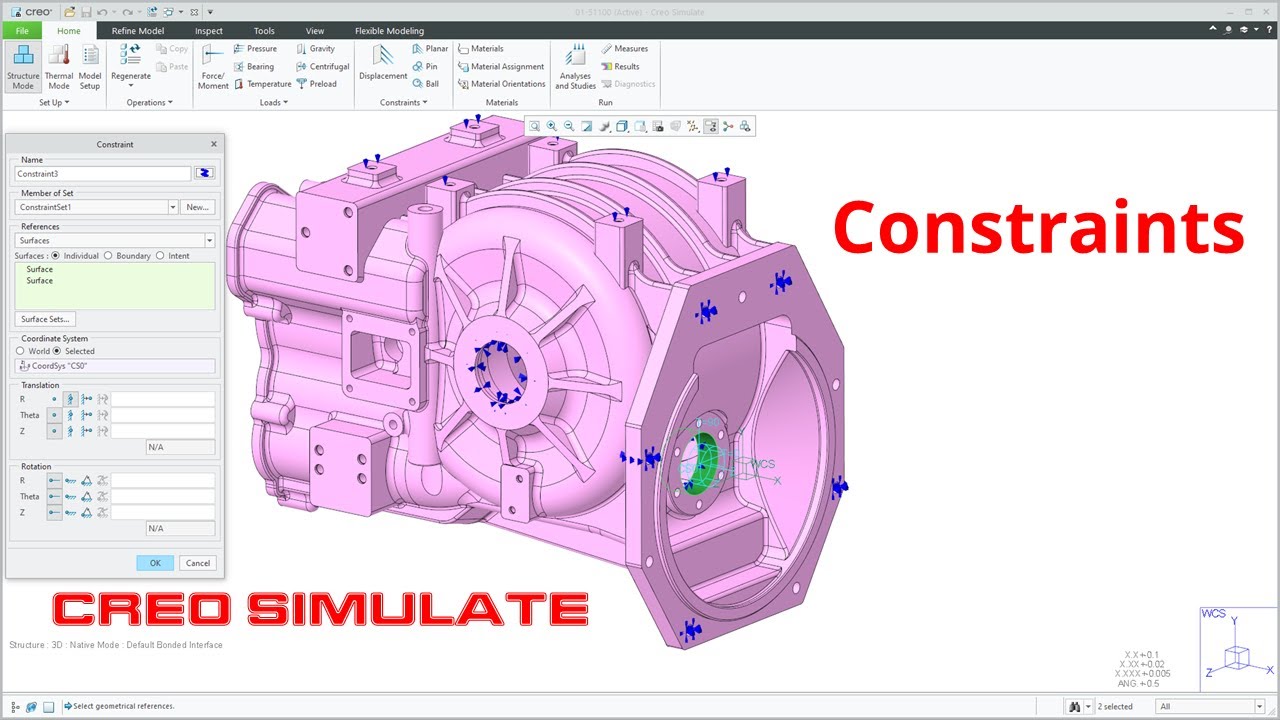Open Material Assignment
This screenshot has width=1280, height=720.
(501, 66)
